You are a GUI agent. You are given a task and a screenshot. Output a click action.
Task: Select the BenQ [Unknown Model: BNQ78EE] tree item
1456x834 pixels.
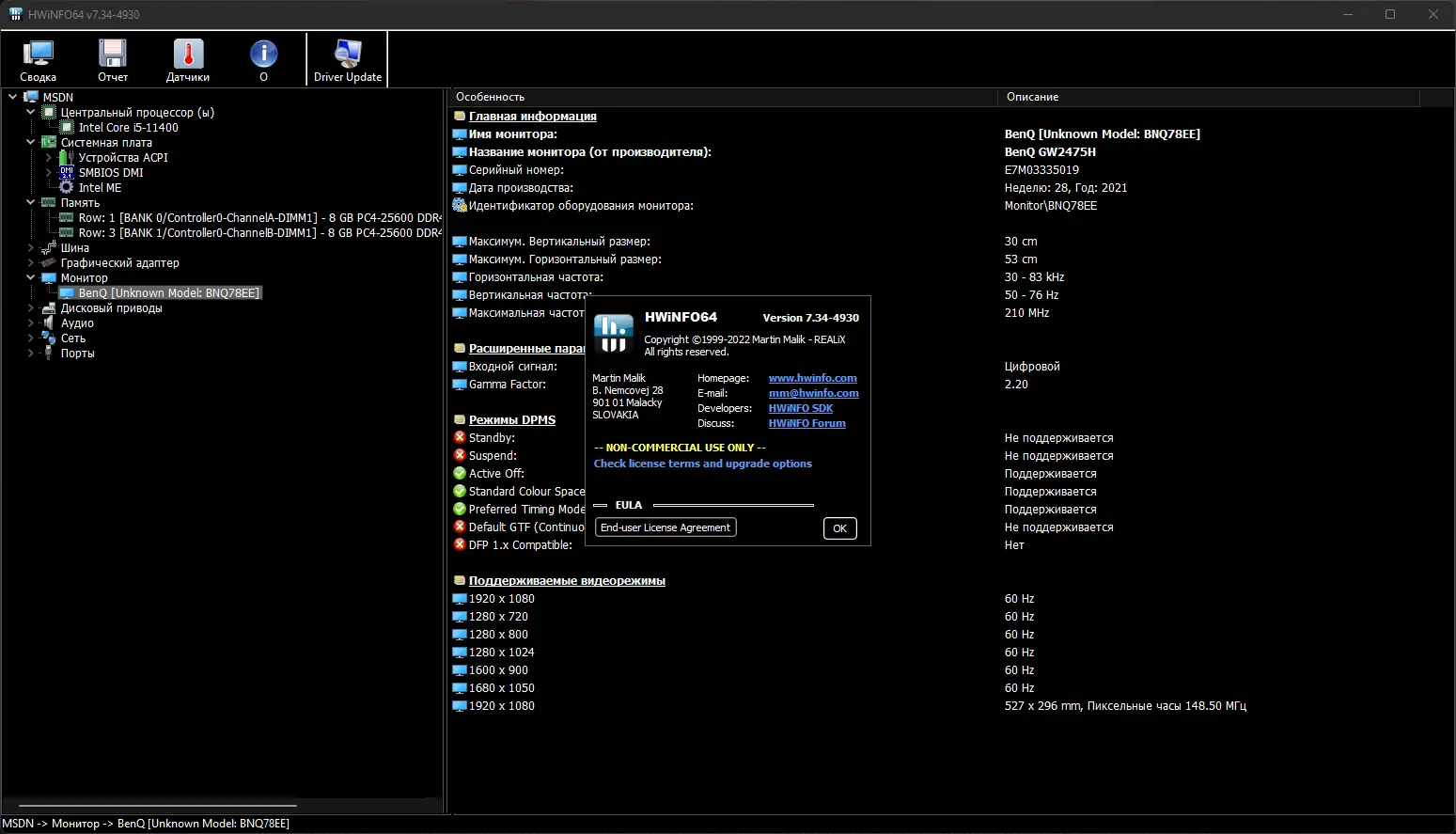[169, 293]
